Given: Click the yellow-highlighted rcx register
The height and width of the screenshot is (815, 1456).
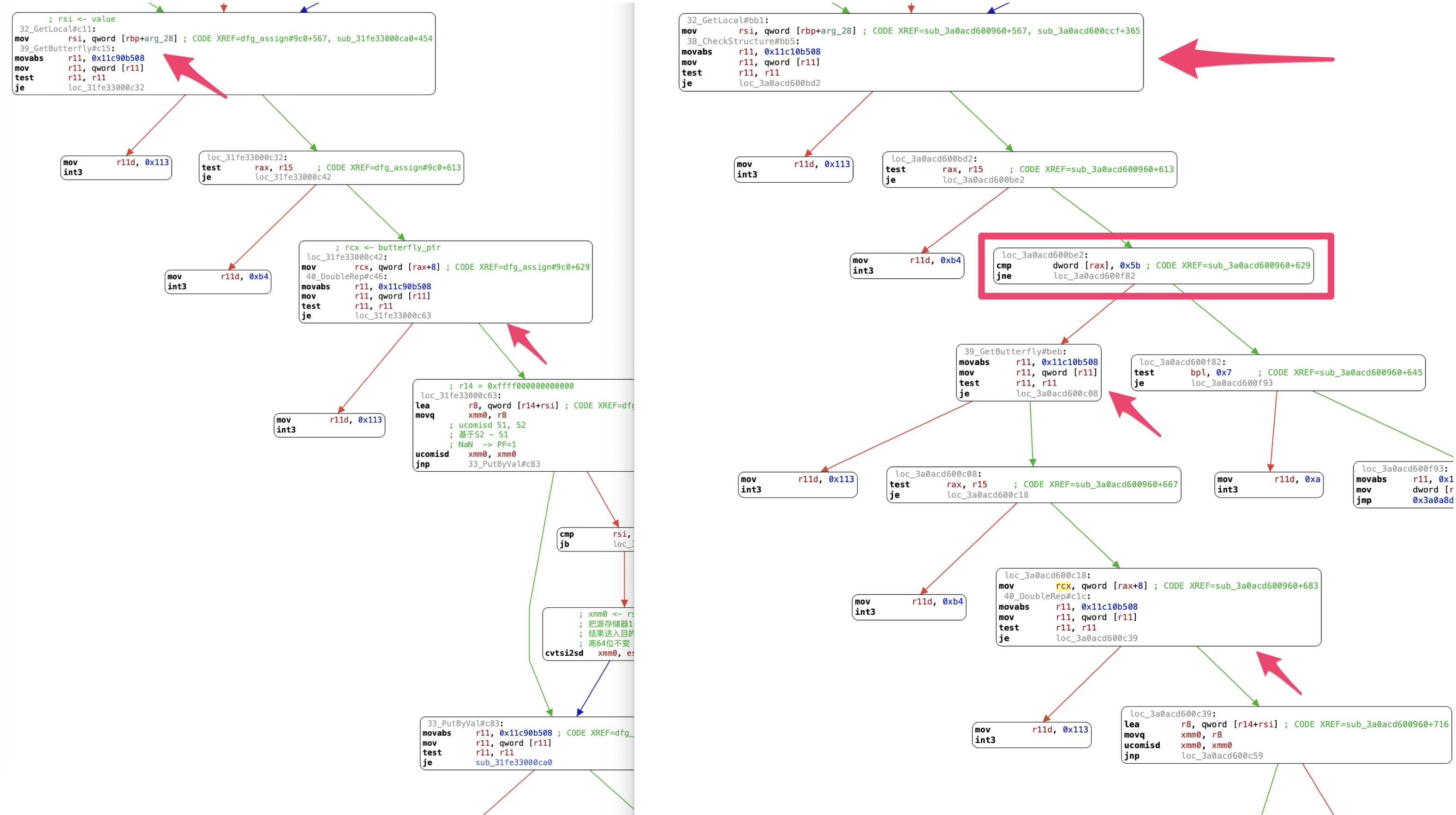Looking at the screenshot, I should tap(1063, 586).
